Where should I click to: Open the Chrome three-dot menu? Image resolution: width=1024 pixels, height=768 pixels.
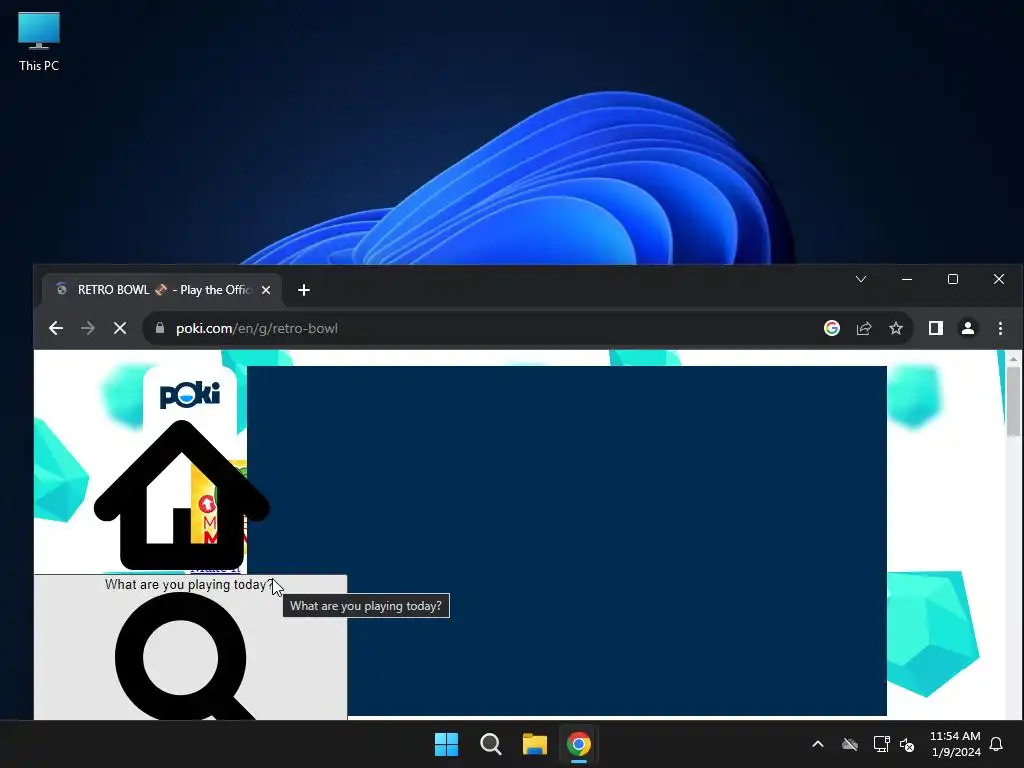[1000, 328]
